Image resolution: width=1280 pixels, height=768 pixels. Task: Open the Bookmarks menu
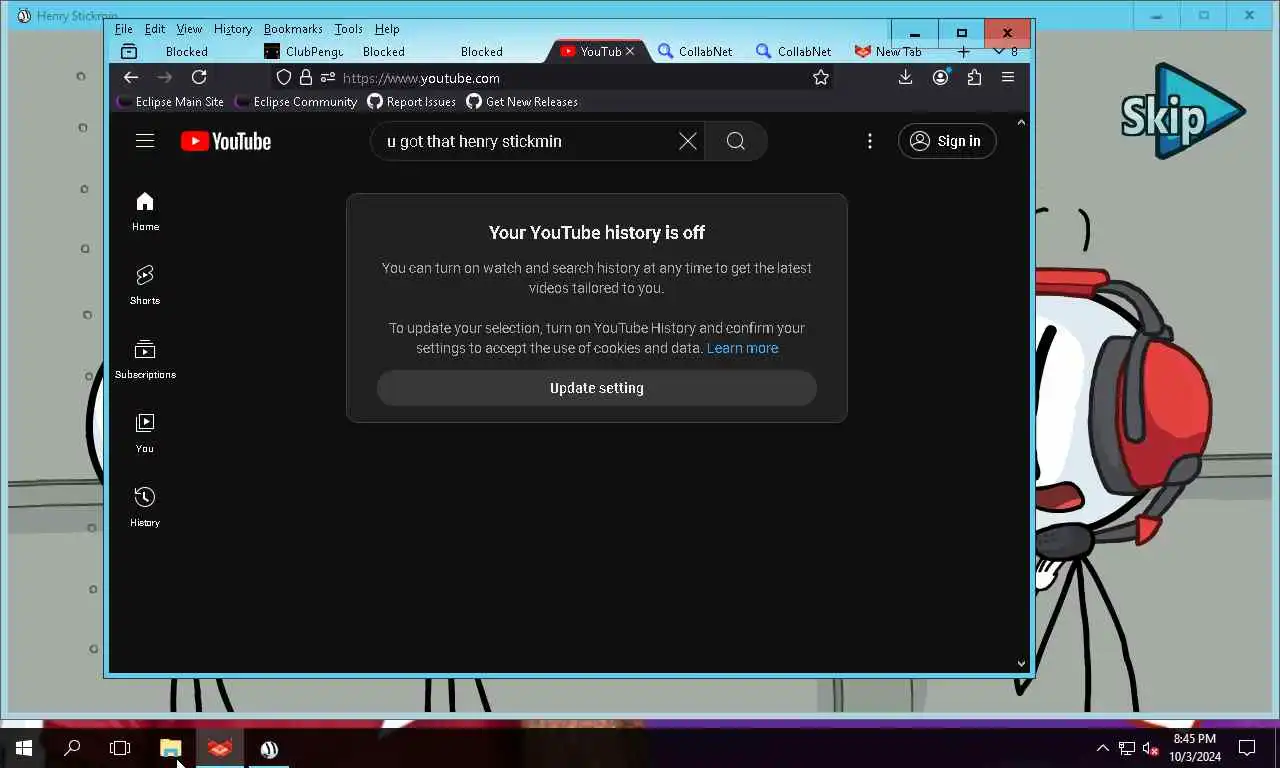coord(293,29)
